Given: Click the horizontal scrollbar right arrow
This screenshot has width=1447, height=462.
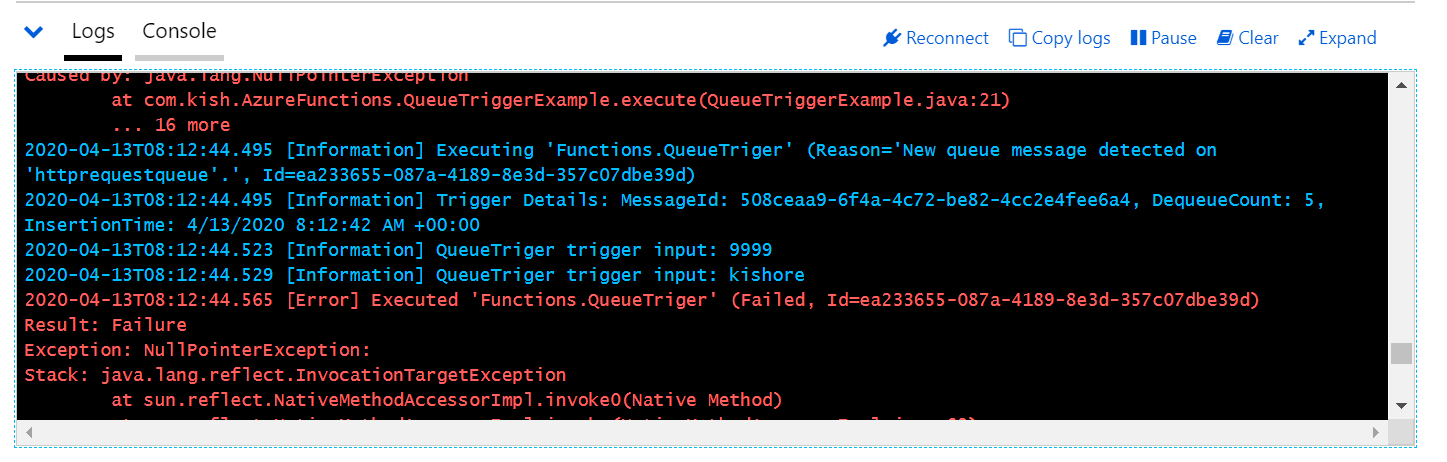Looking at the screenshot, I should coord(1376,433).
